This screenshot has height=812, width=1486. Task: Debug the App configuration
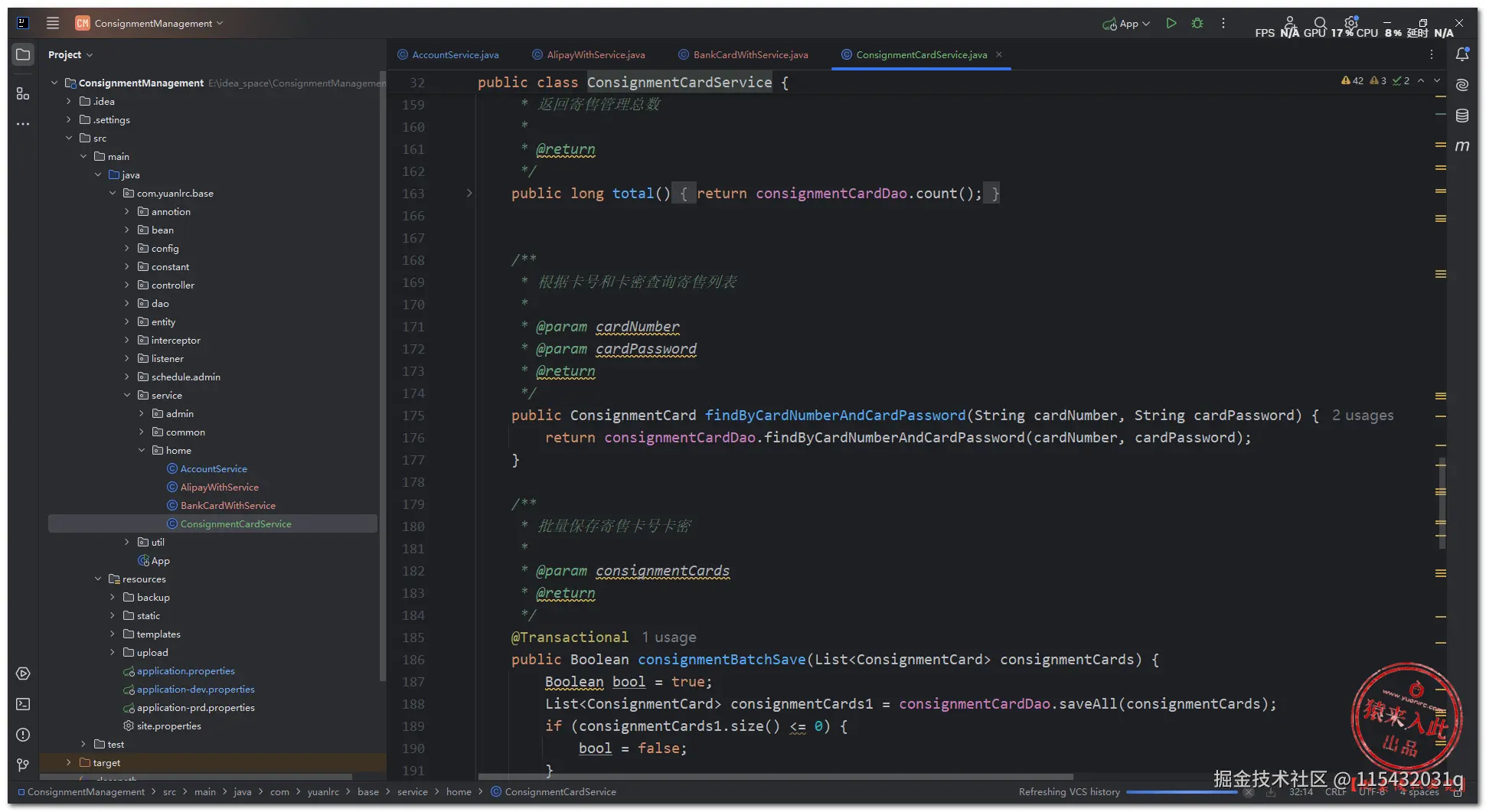click(1197, 24)
